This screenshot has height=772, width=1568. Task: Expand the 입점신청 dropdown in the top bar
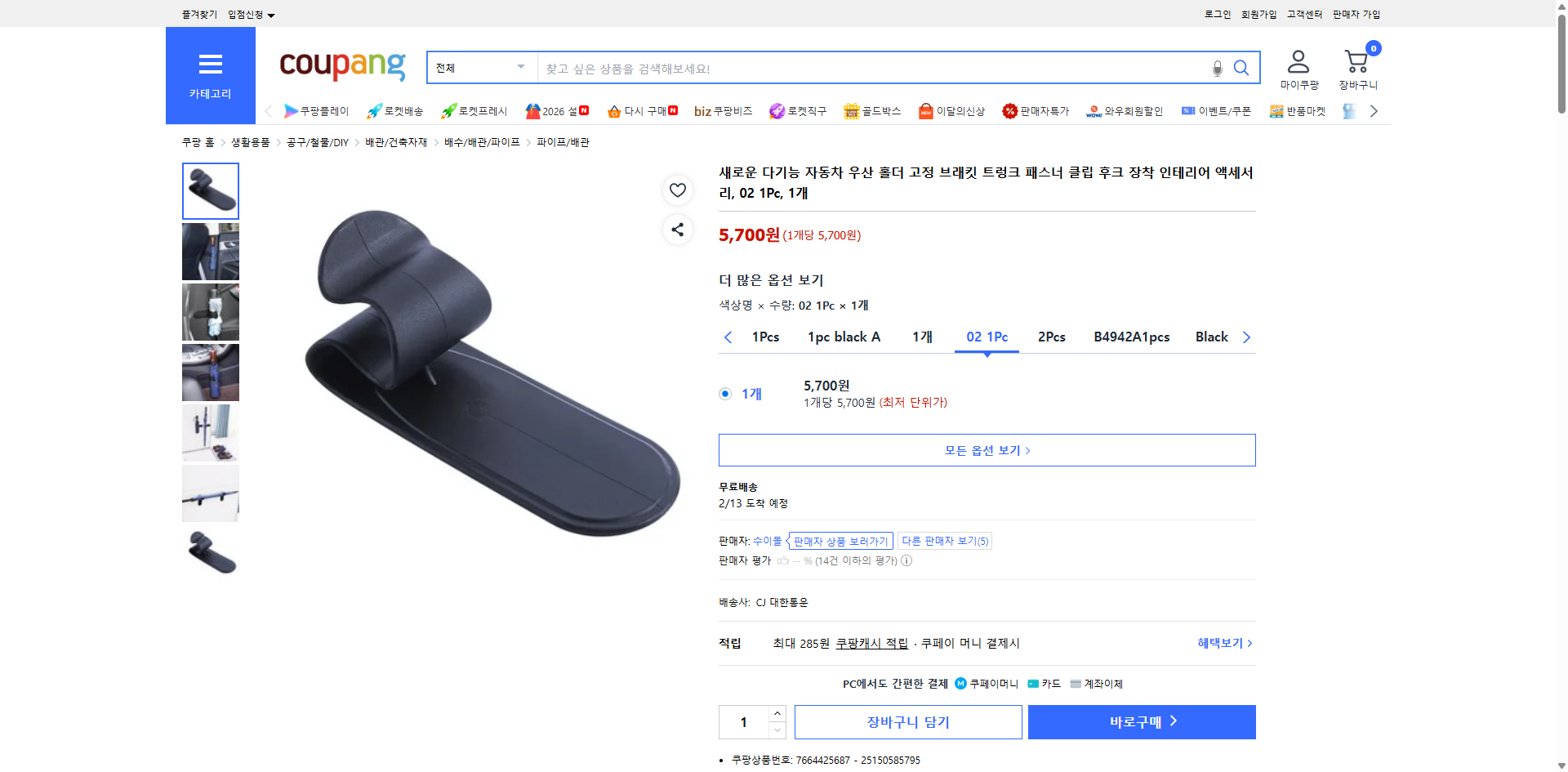tap(249, 14)
